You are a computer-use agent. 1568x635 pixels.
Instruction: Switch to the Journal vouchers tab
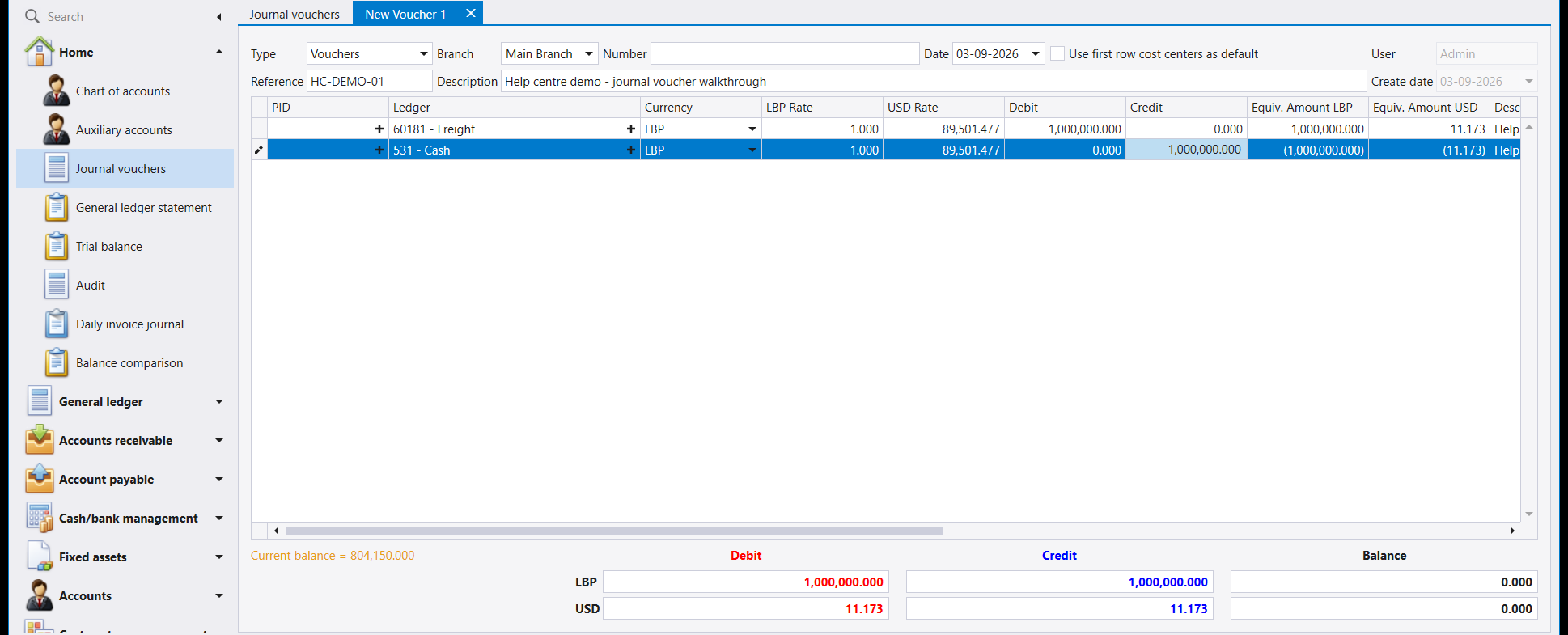295,14
